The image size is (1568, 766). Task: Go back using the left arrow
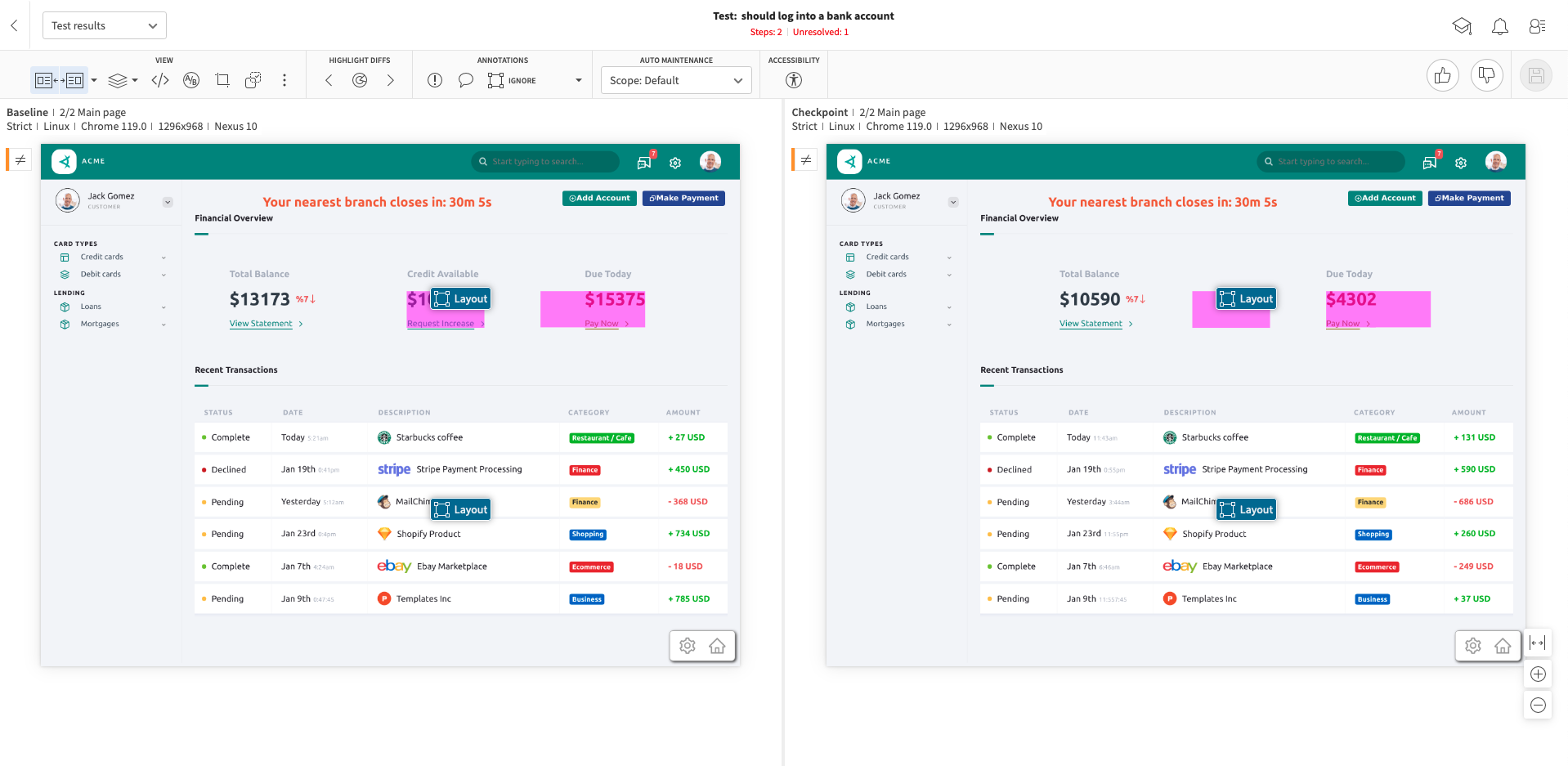click(14, 25)
